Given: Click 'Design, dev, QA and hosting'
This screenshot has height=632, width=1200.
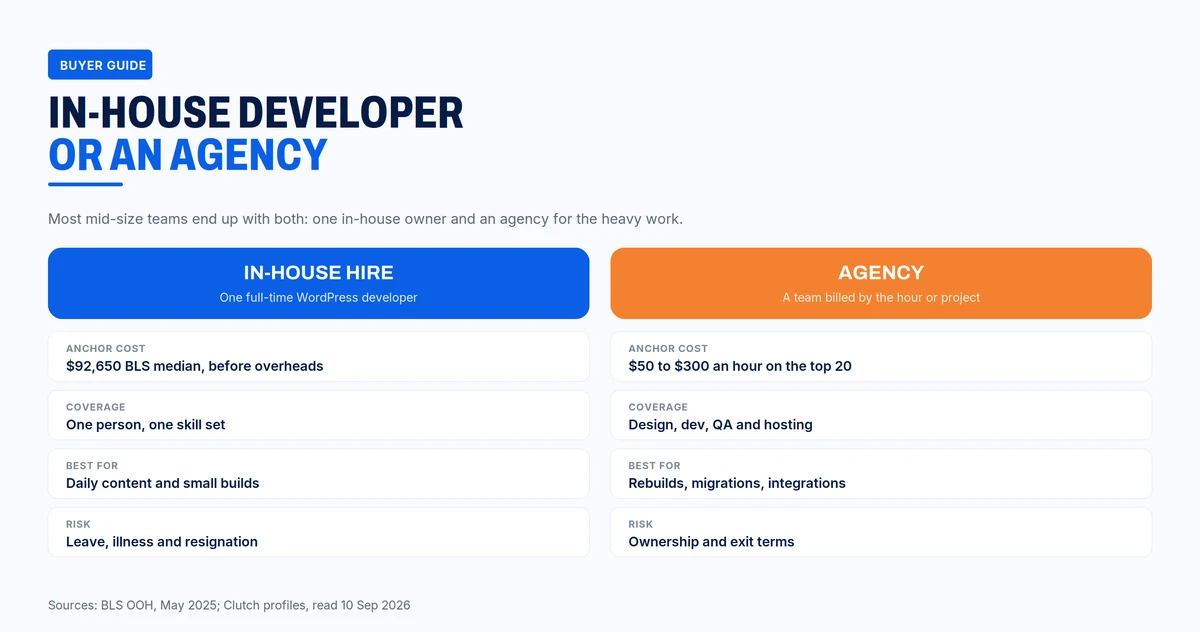Looking at the screenshot, I should tap(720, 425).
